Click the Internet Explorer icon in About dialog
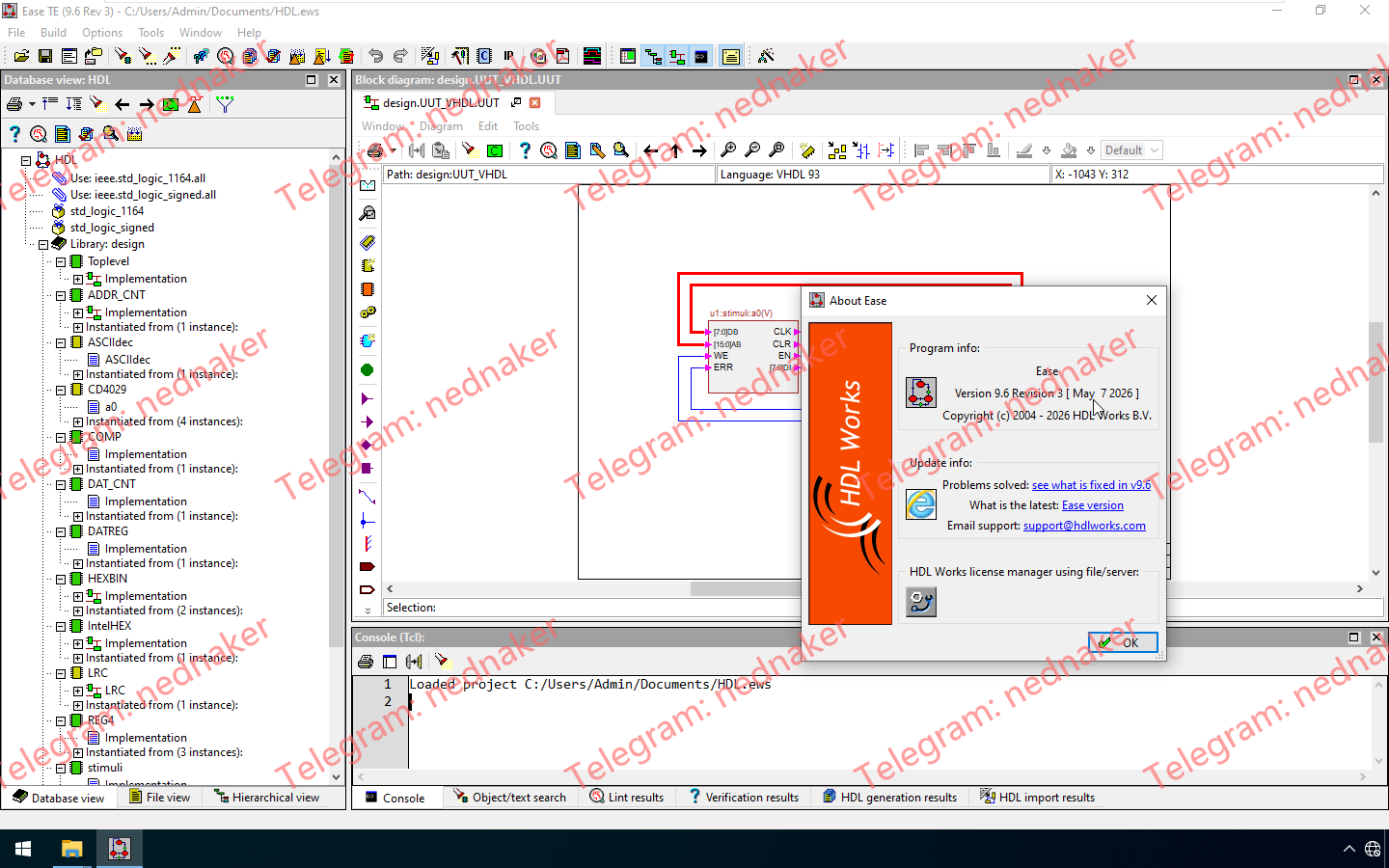 (921, 504)
